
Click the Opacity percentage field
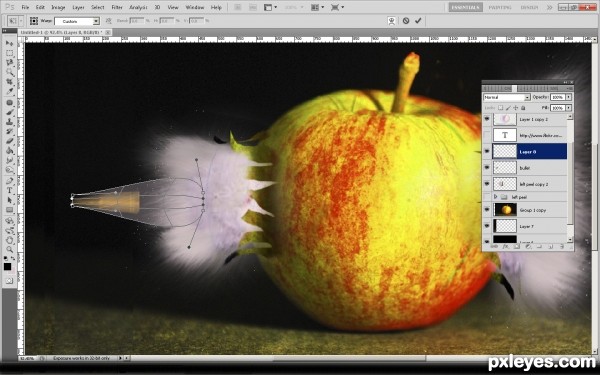558,97
